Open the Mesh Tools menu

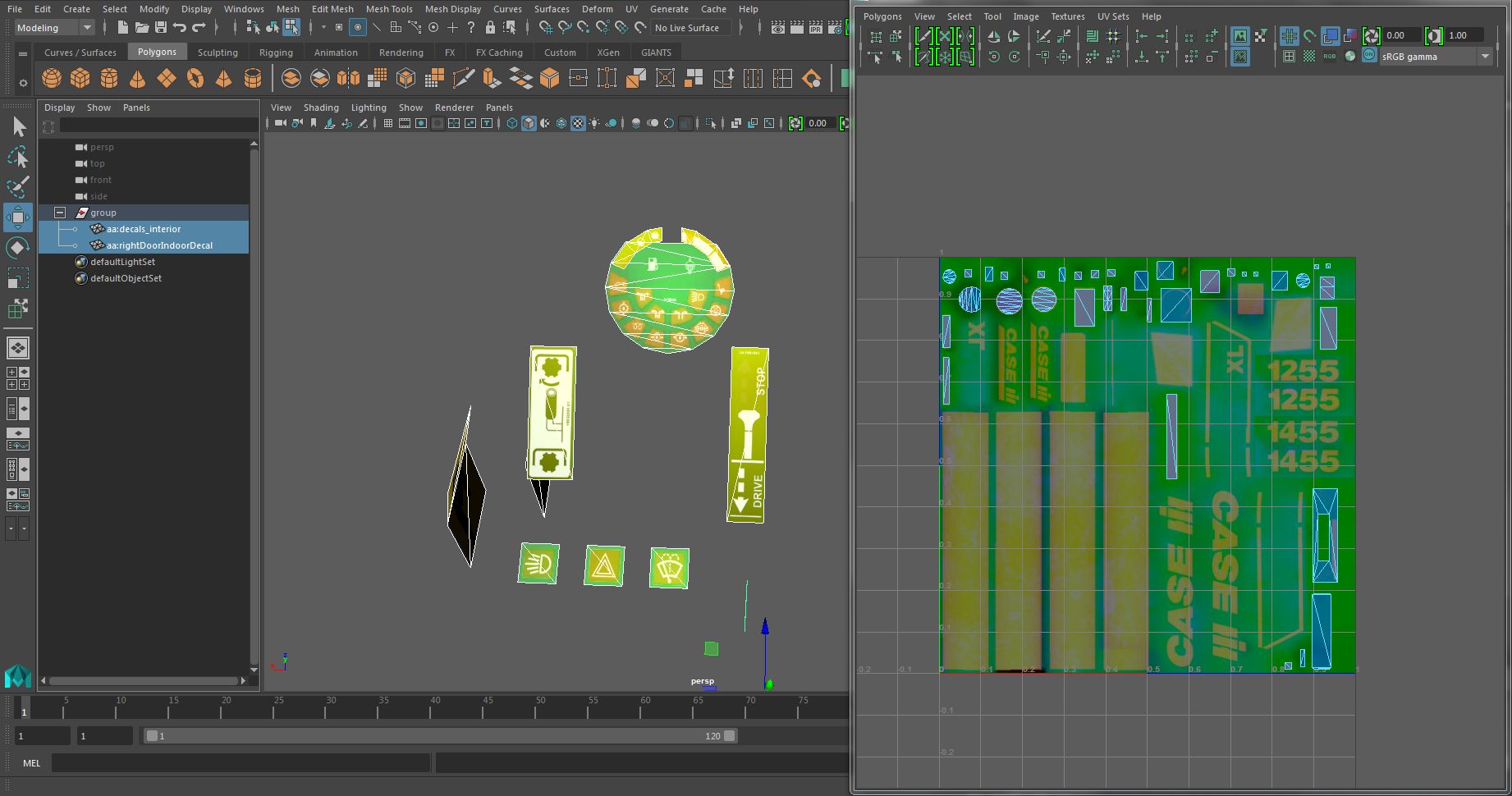[x=388, y=9]
